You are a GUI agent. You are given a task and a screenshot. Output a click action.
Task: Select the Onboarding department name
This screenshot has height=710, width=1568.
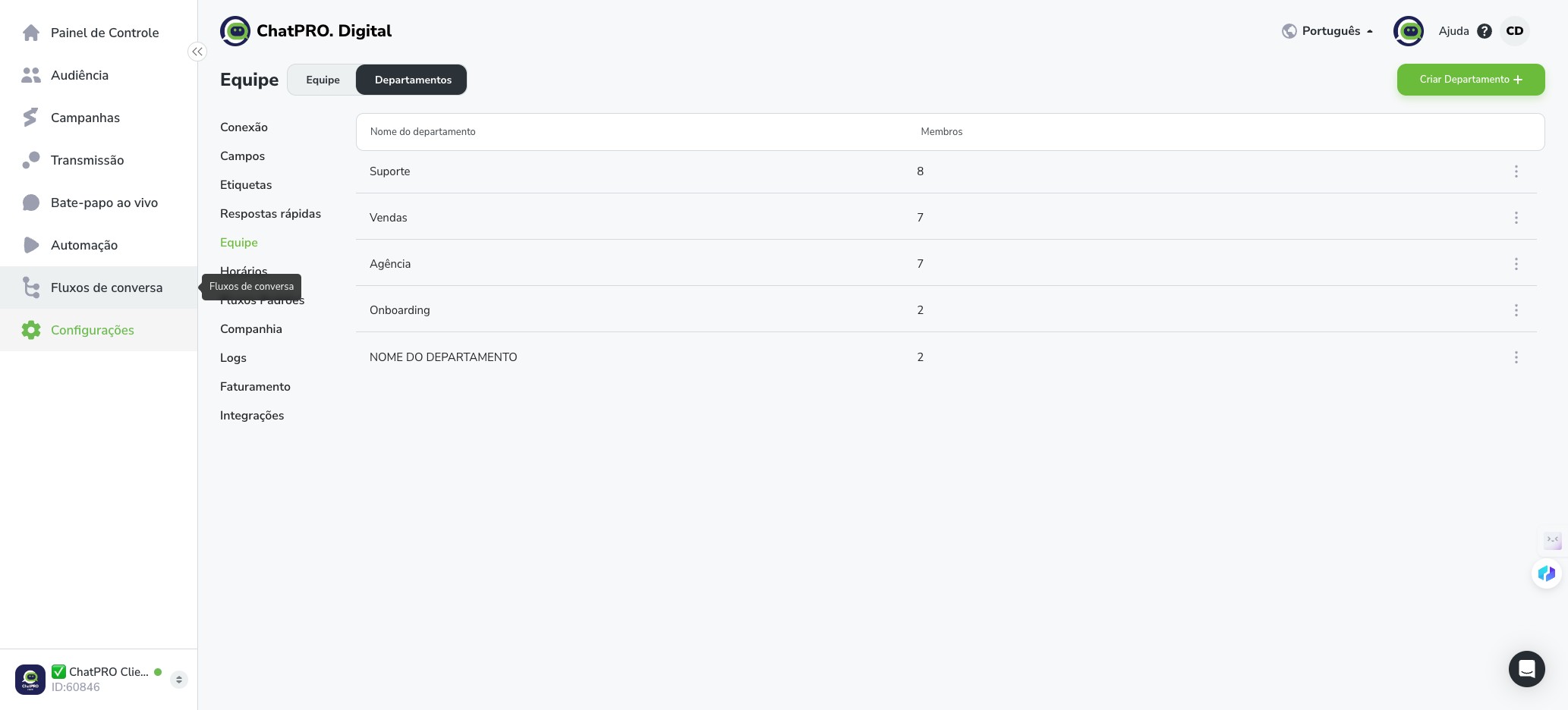point(400,310)
